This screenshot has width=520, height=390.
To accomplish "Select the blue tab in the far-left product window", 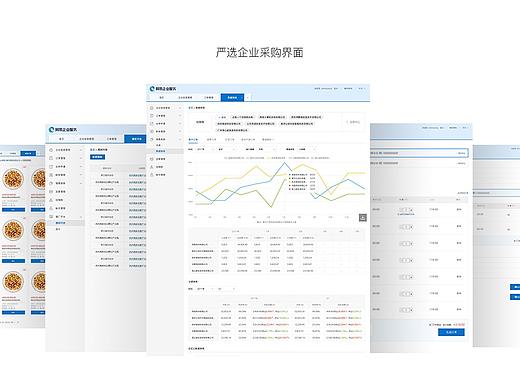I will coord(28,153).
